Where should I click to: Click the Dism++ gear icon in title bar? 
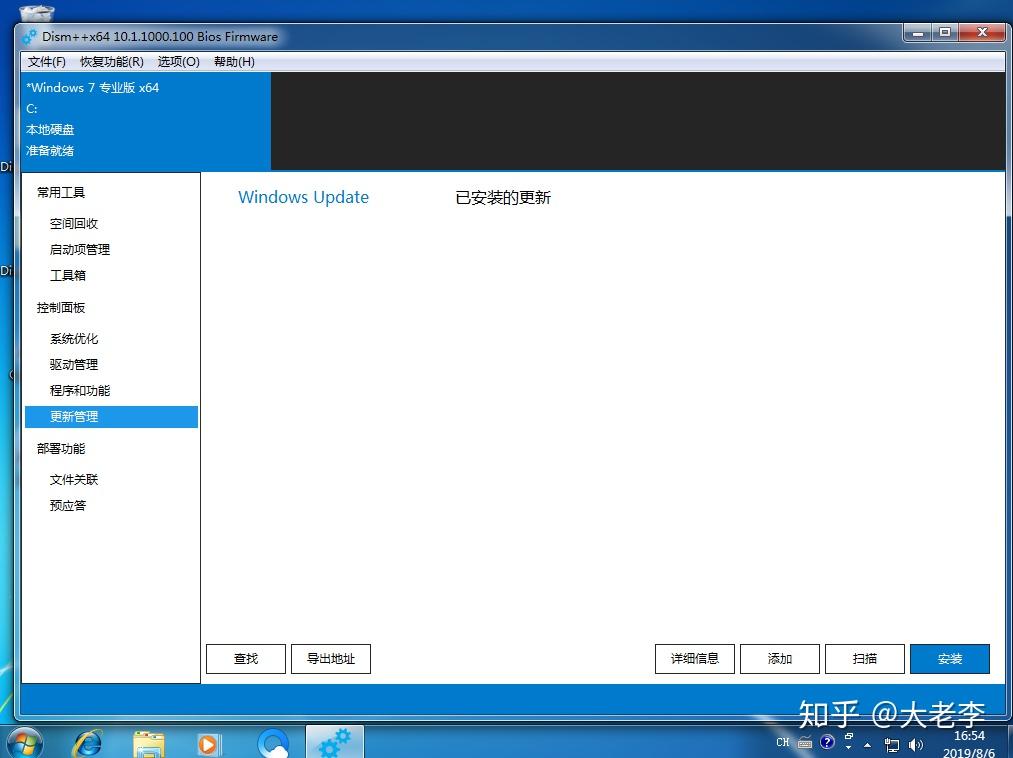pyautogui.click(x=29, y=37)
